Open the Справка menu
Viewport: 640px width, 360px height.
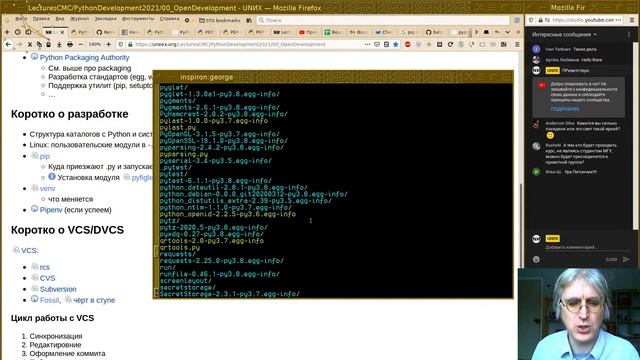pos(169,19)
